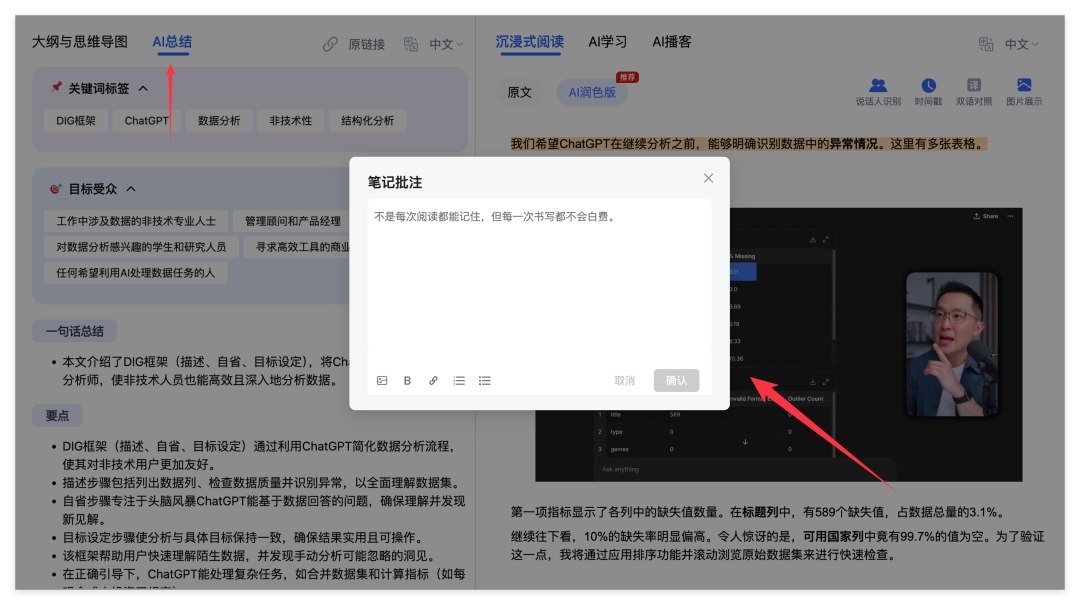Switch to the AI学习 tab
Viewport: 1080px width, 605px height.
(608, 42)
